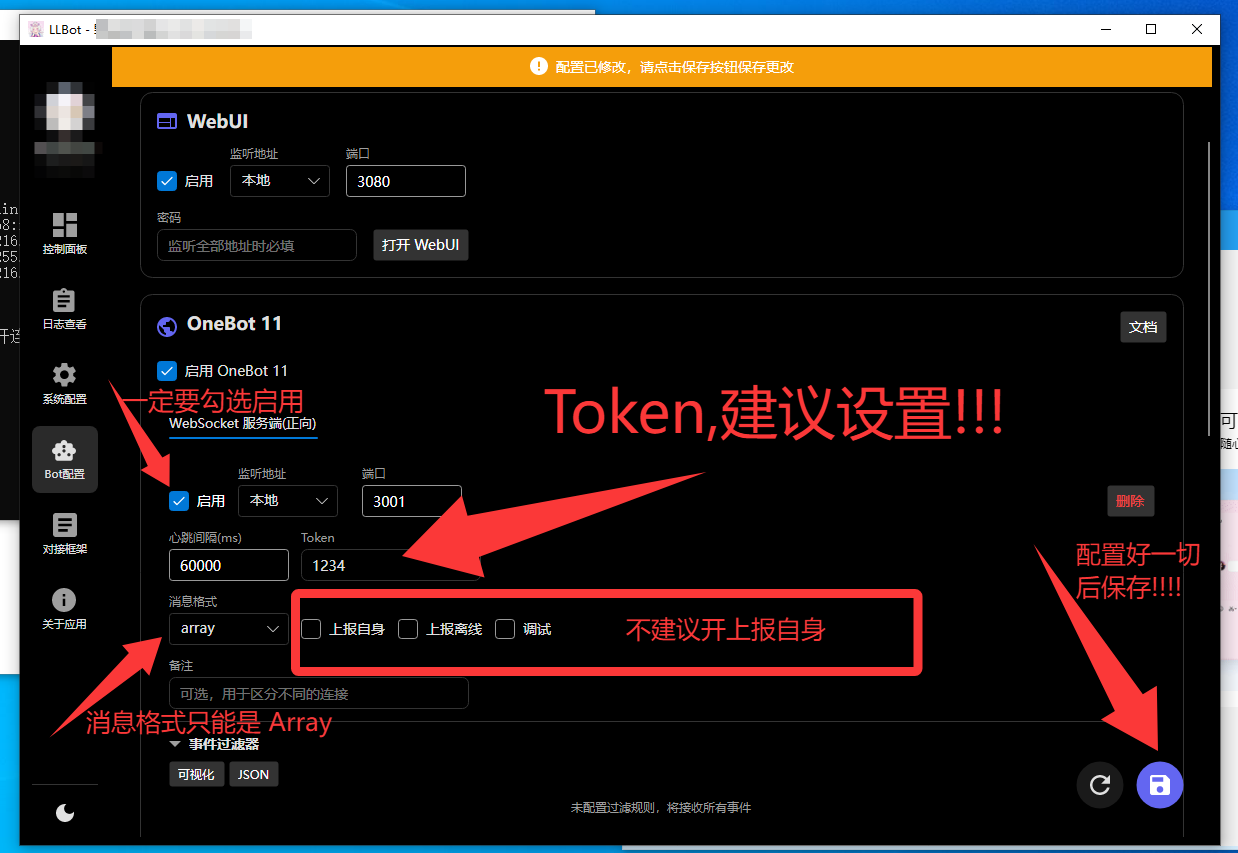This screenshot has height=853, width=1238.
Task: Switch filter to 可视化 mode
Action: (x=196, y=774)
